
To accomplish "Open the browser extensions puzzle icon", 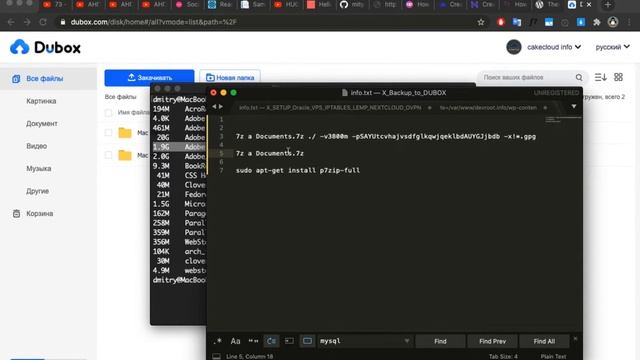I will click(x=597, y=22).
